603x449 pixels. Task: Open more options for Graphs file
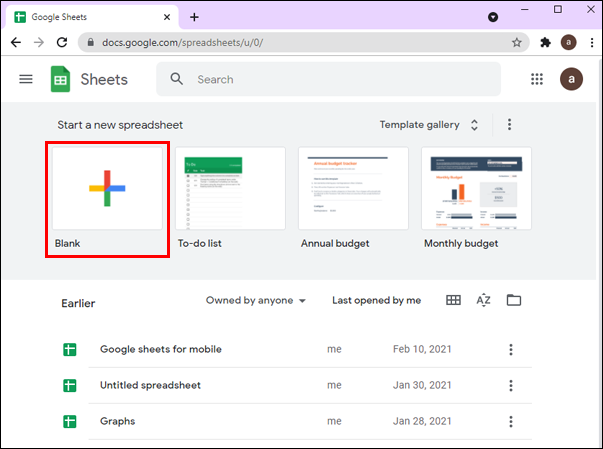pyautogui.click(x=511, y=421)
